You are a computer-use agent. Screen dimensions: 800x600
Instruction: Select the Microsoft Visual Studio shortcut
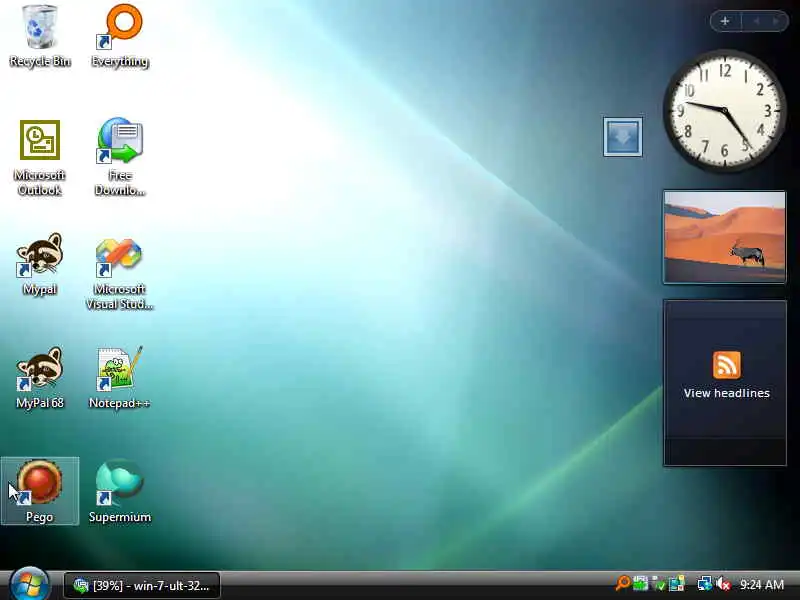(x=120, y=273)
